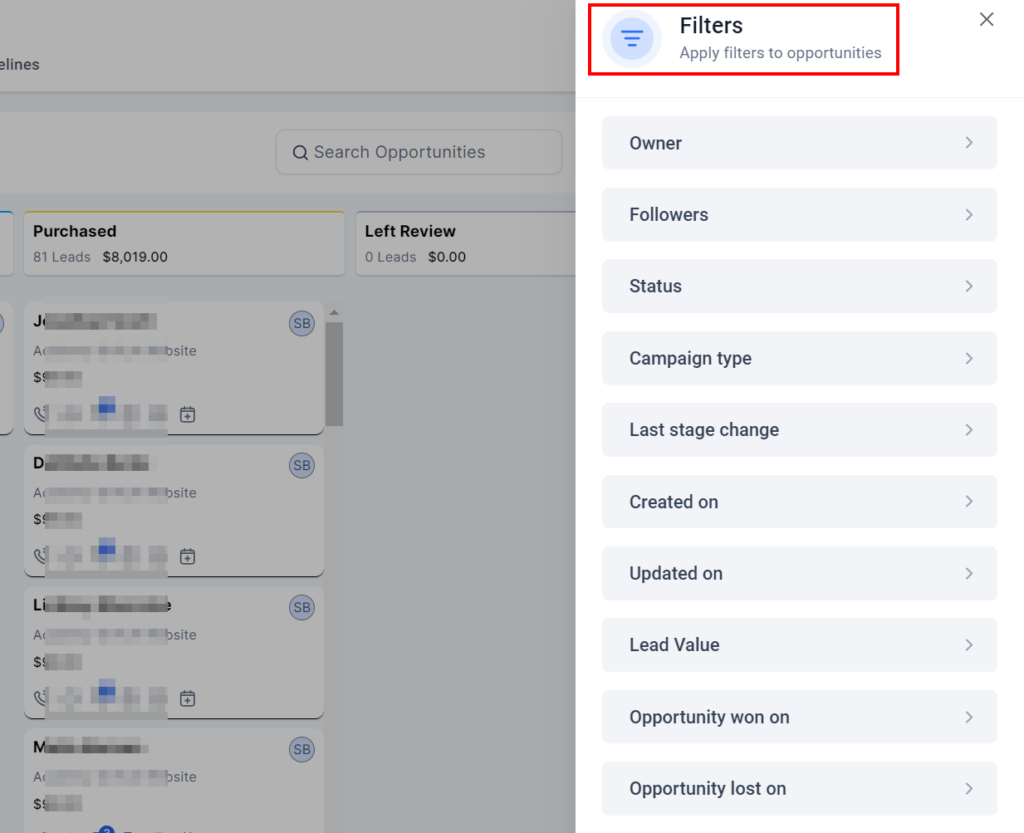Select the Purchased stage column header
Image resolution: width=1024 pixels, height=833 pixels.
click(x=184, y=243)
